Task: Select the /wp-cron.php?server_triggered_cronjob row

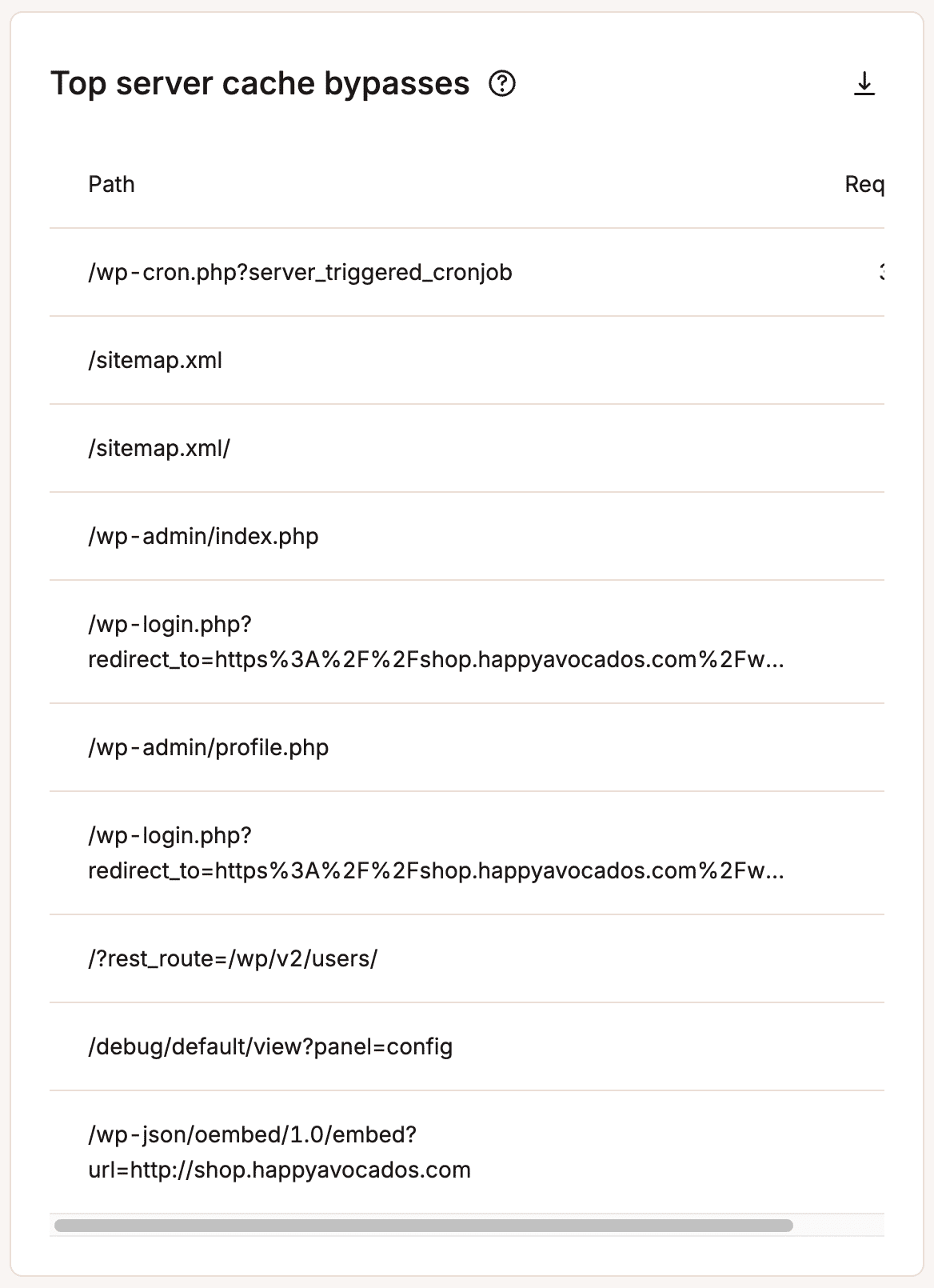Action: click(x=301, y=272)
